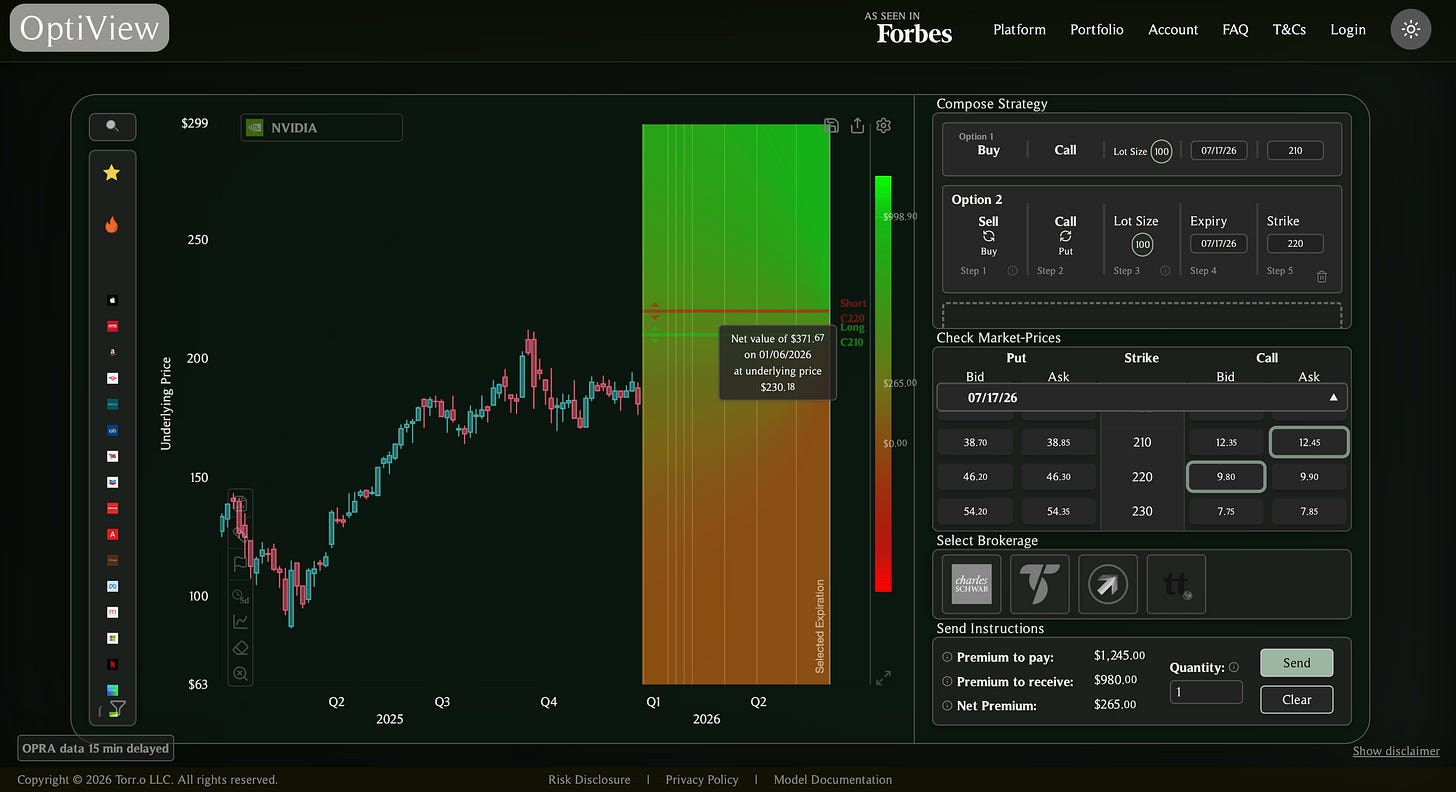Select the eraser chart tool

coord(240,648)
